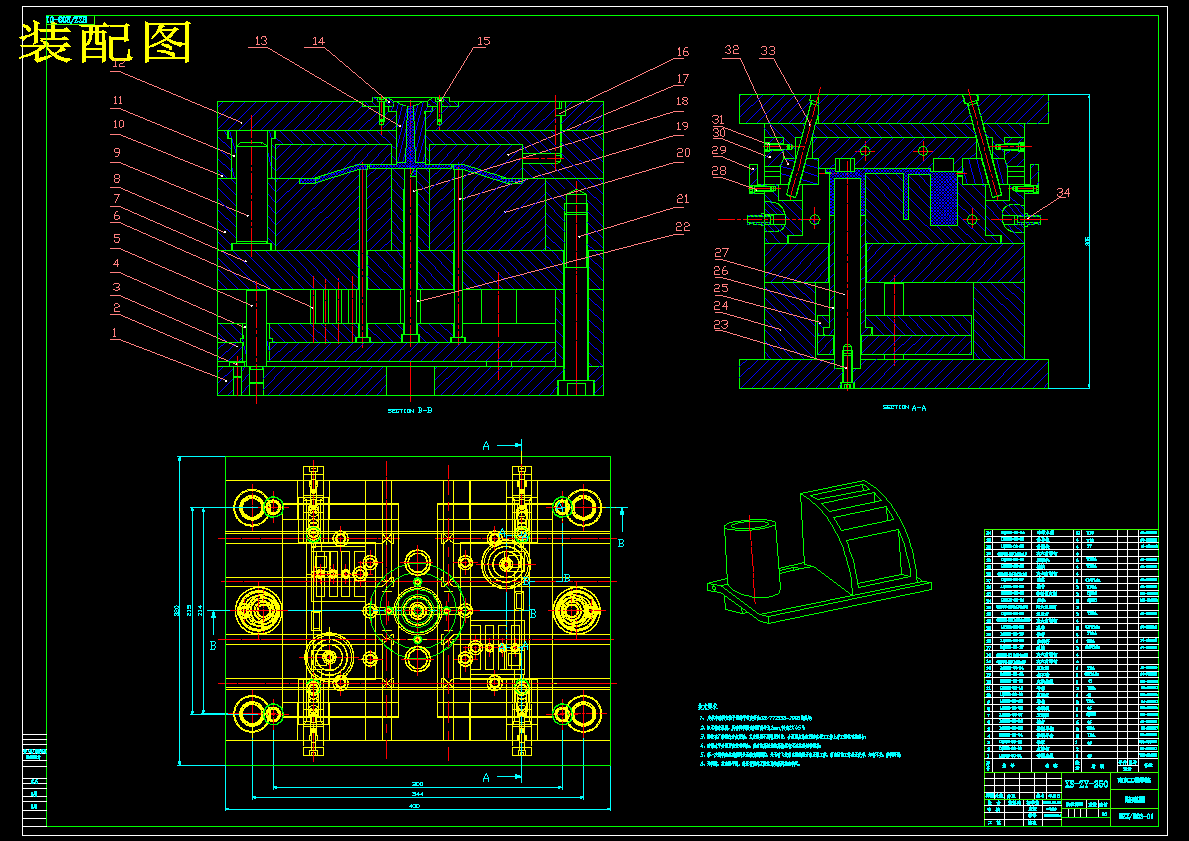Select part callout number 18

coord(682,101)
